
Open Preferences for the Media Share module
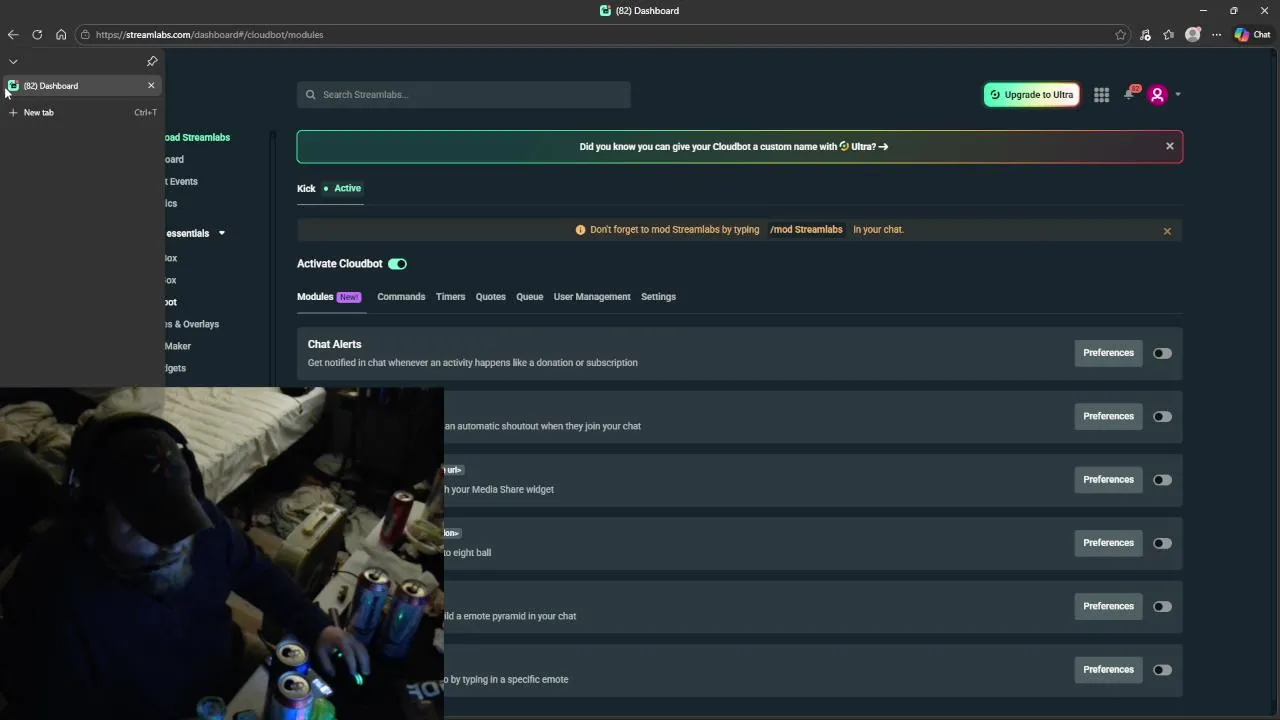[x=1108, y=479]
